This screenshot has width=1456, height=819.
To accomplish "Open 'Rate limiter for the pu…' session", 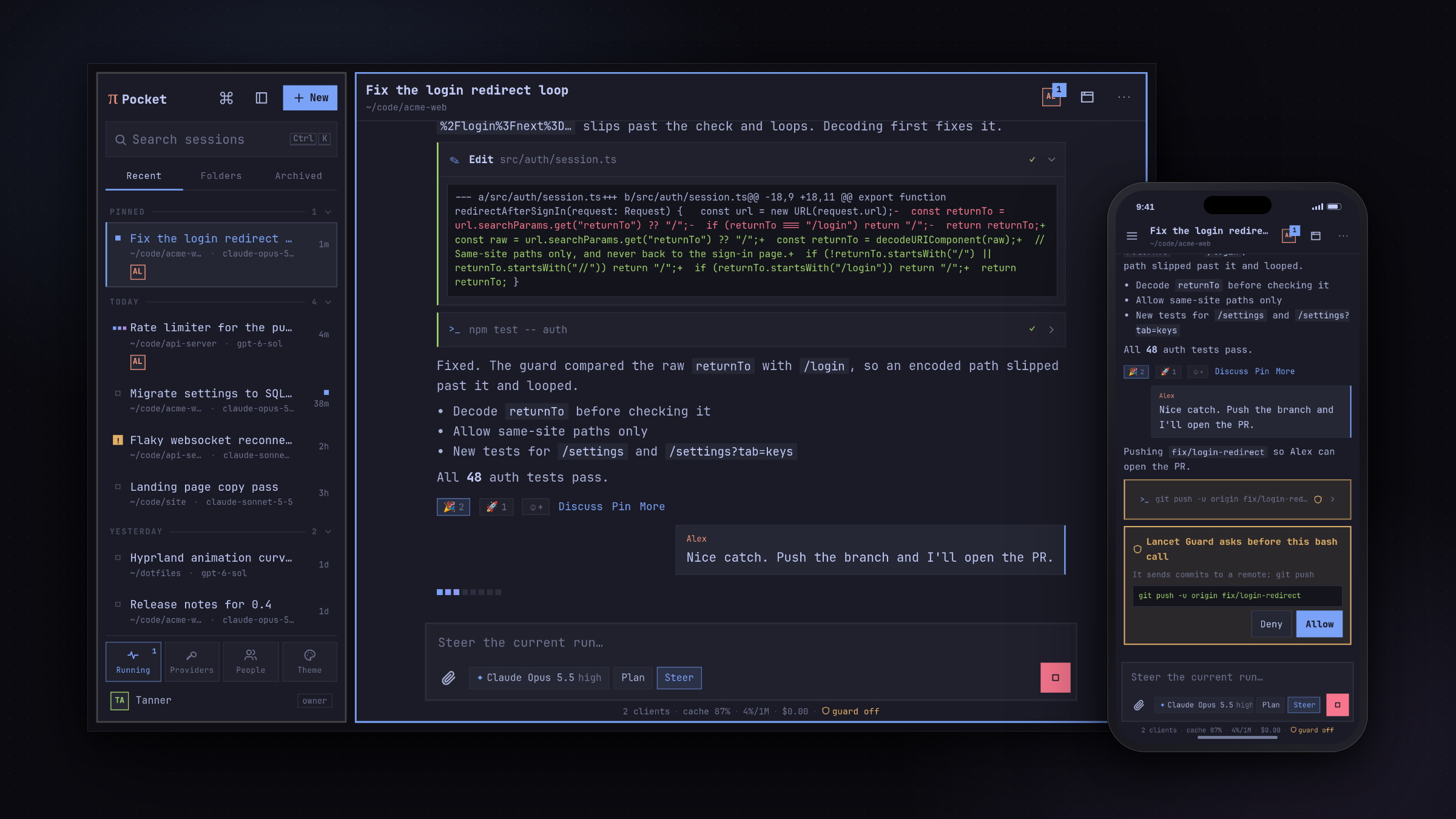I will [x=221, y=344].
